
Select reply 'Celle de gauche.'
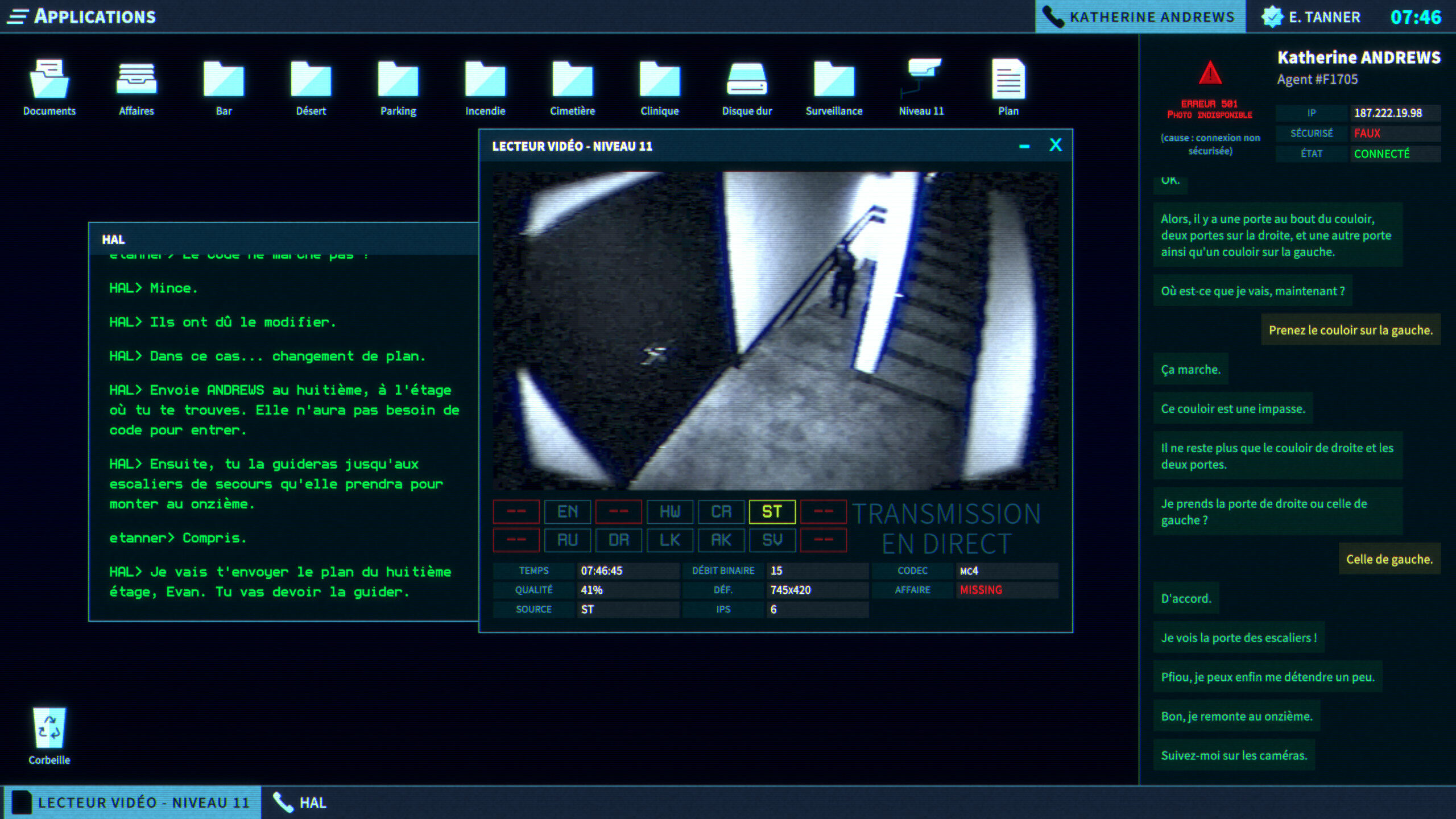point(1389,560)
